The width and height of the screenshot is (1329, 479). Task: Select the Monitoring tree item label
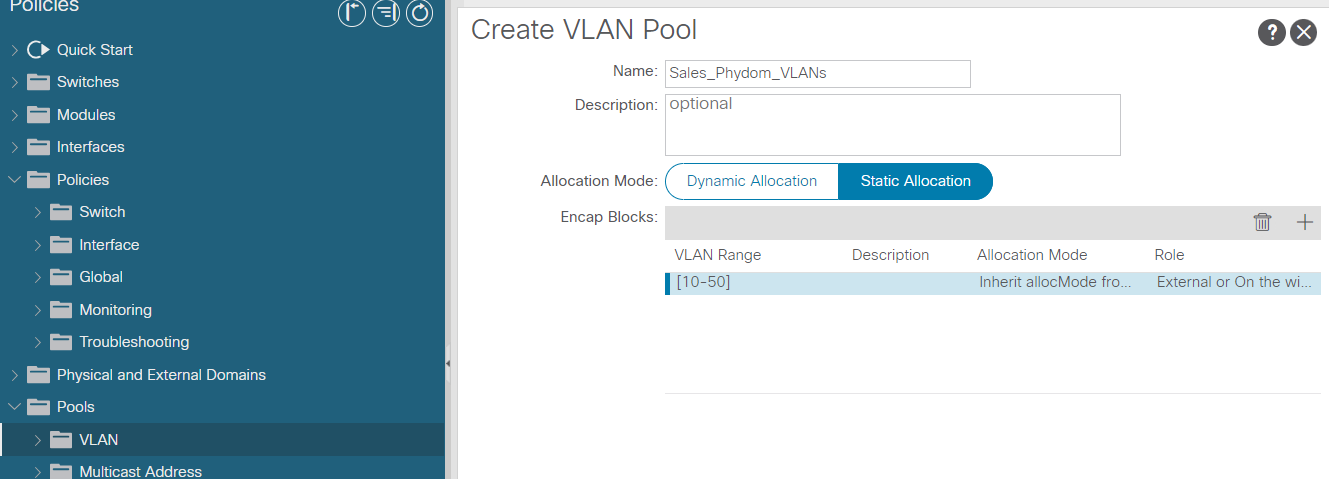pos(116,310)
